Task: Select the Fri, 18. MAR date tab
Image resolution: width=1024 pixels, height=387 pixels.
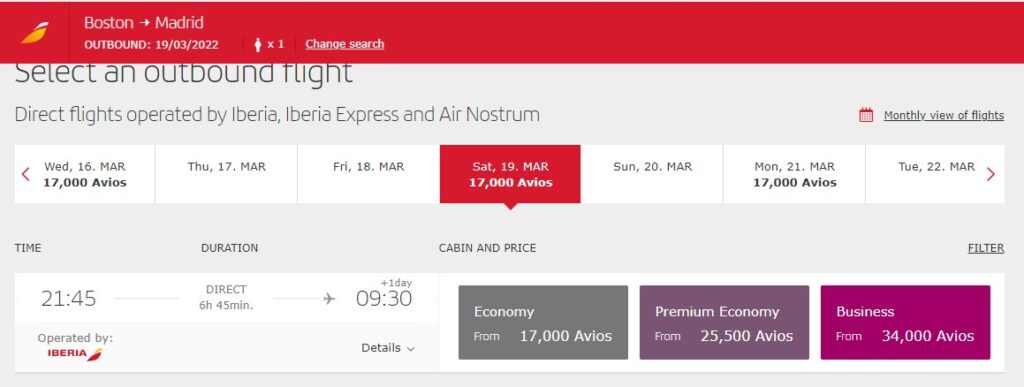Action: [x=368, y=174]
